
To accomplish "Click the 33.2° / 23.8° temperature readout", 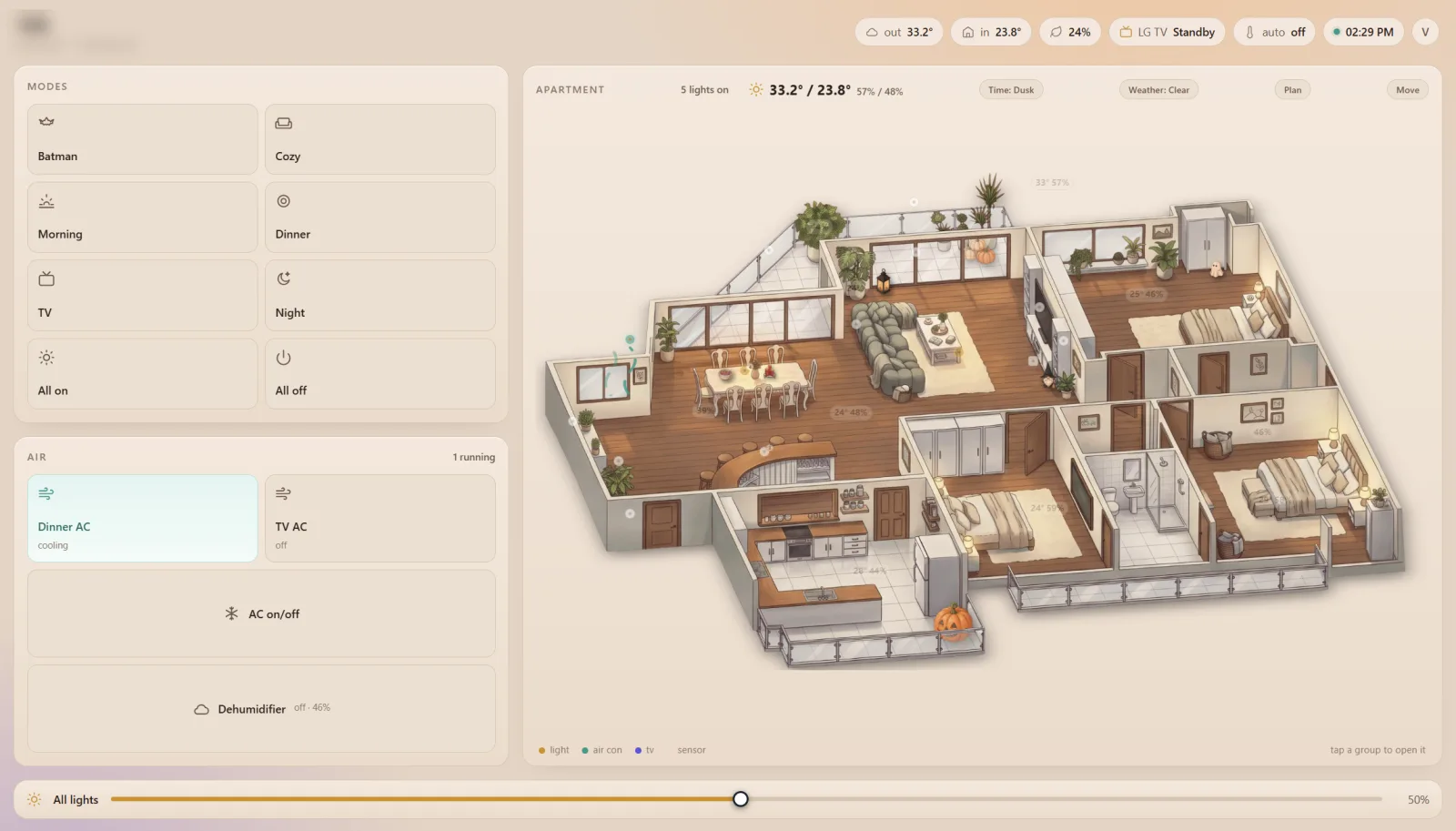I will pos(810,90).
